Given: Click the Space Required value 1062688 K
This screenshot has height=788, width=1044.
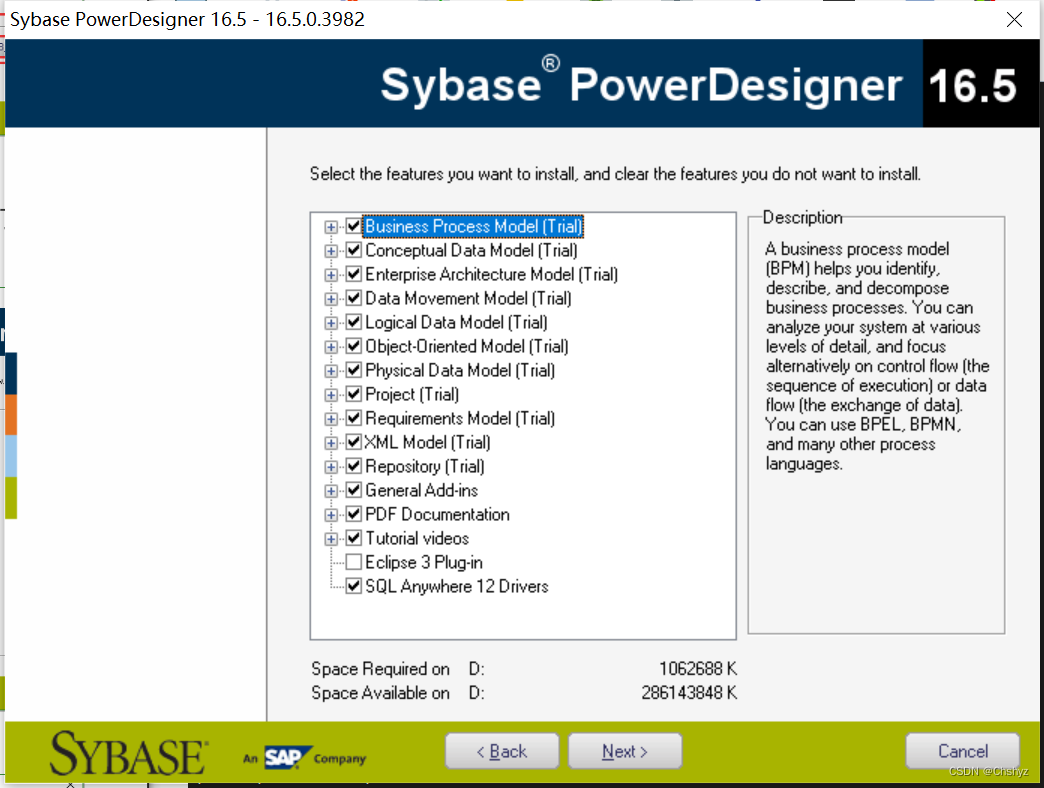Looking at the screenshot, I should (698, 668).
